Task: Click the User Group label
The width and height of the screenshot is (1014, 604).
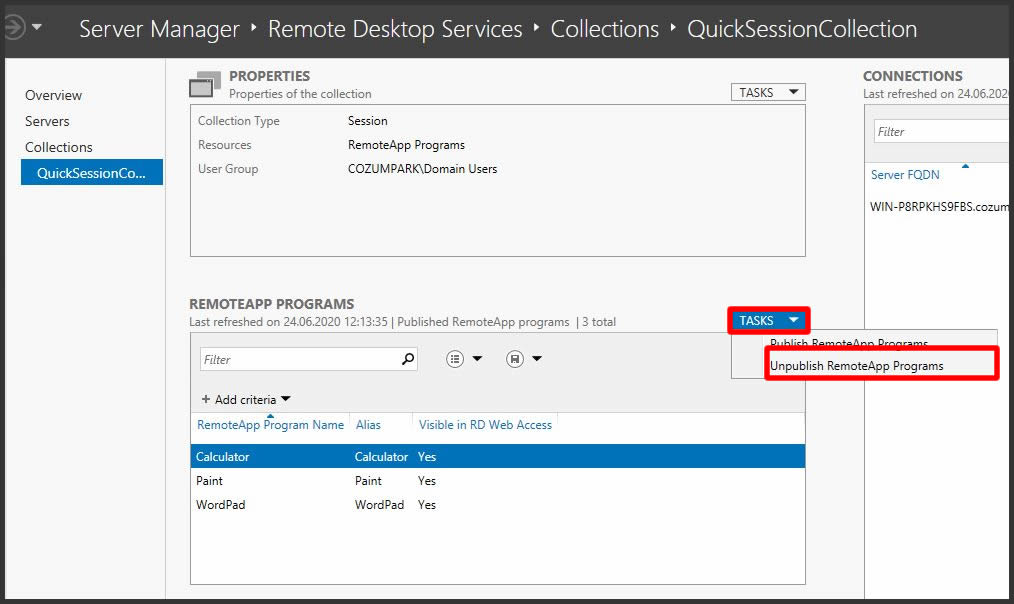Action: 228,169
